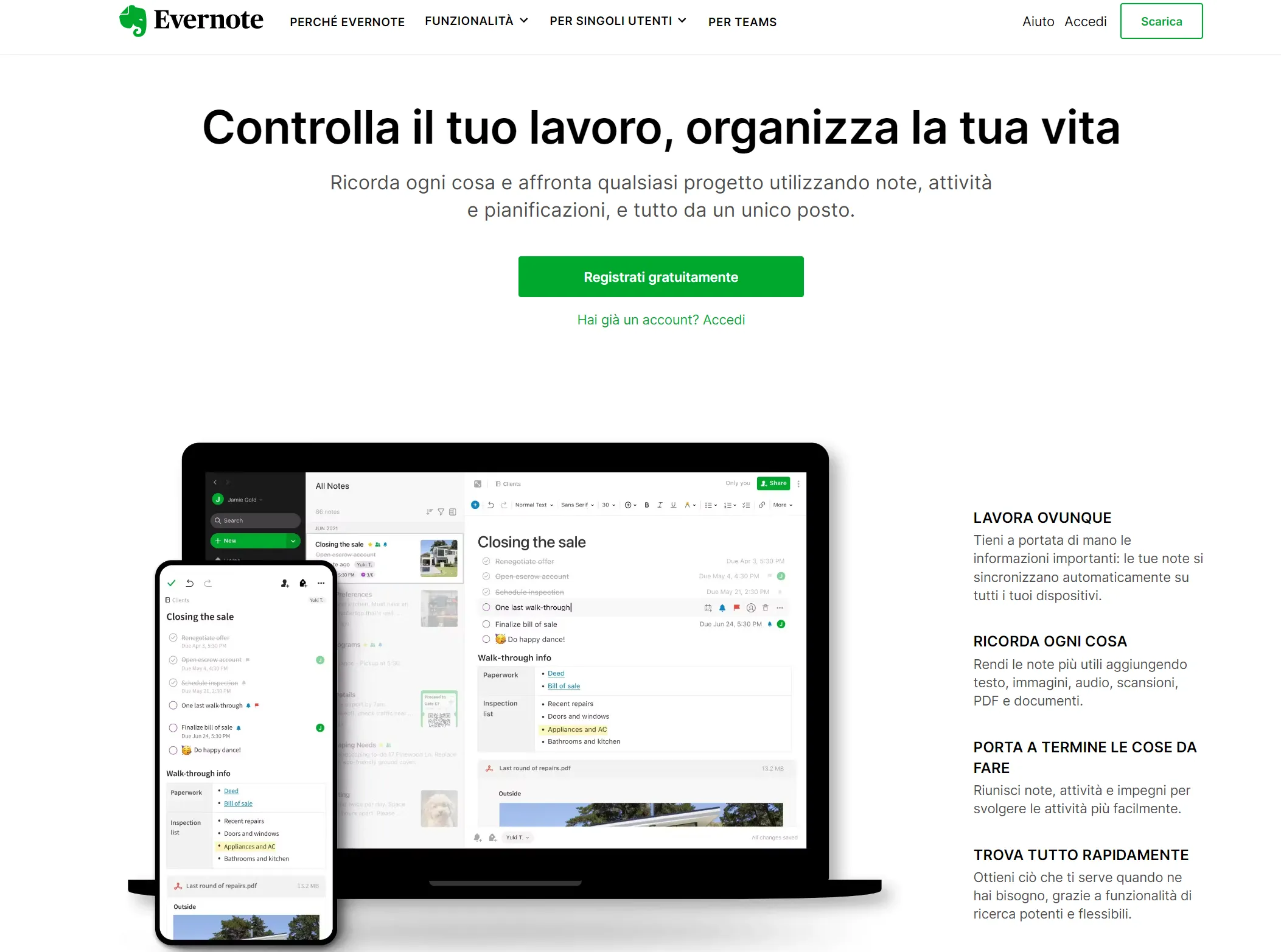Select PER TEAMS menu item

point(742,21)
